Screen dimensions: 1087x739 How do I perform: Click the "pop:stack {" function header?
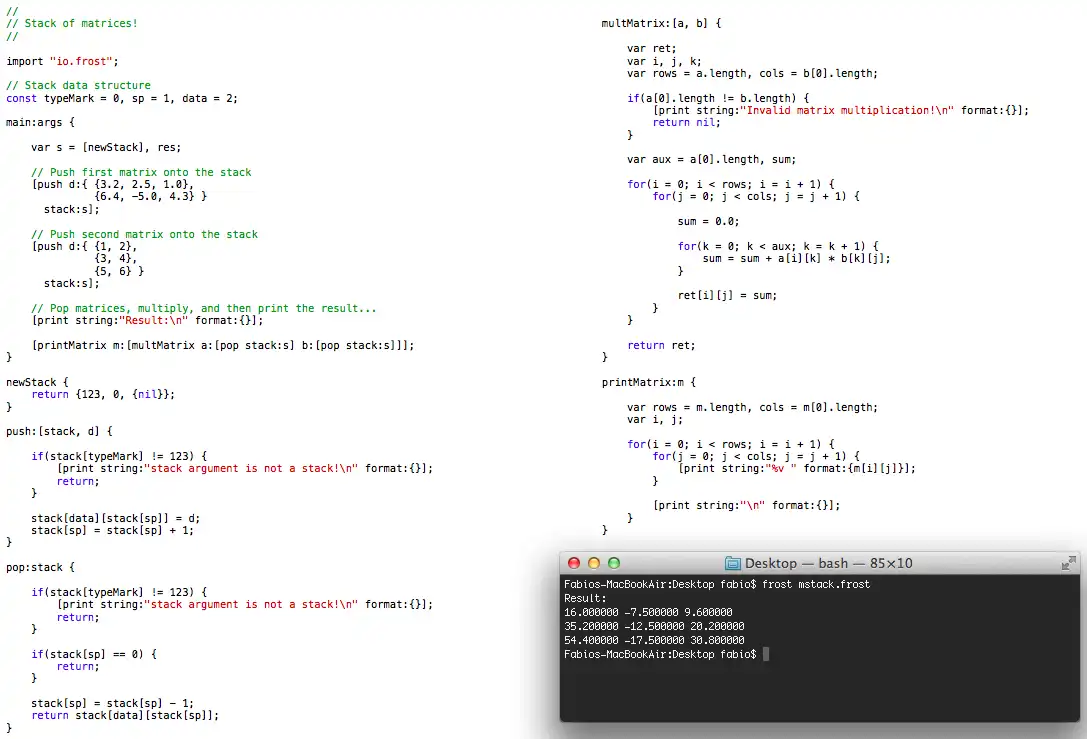(x=40, y=567)
